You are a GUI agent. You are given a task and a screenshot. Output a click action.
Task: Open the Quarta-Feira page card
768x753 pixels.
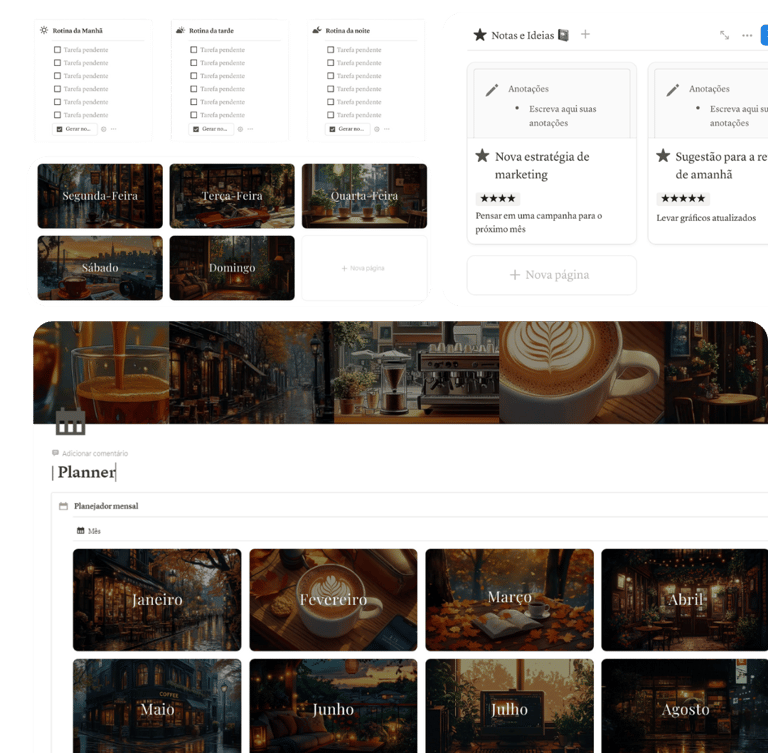point(364,196)
